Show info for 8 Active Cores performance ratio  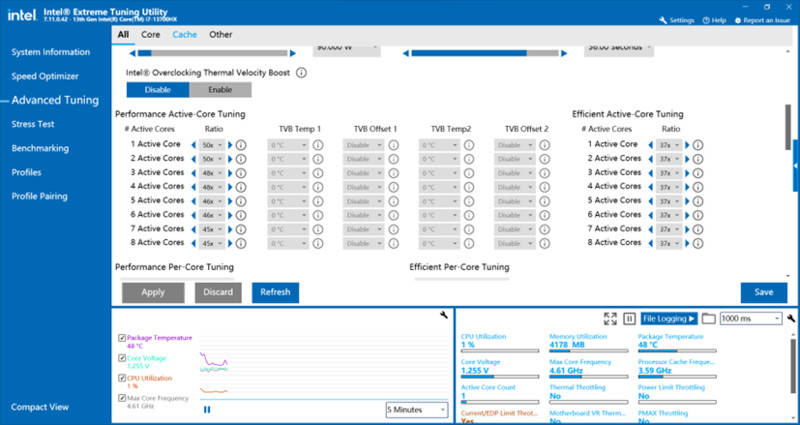pyautogui.click(x=241, y=243)
